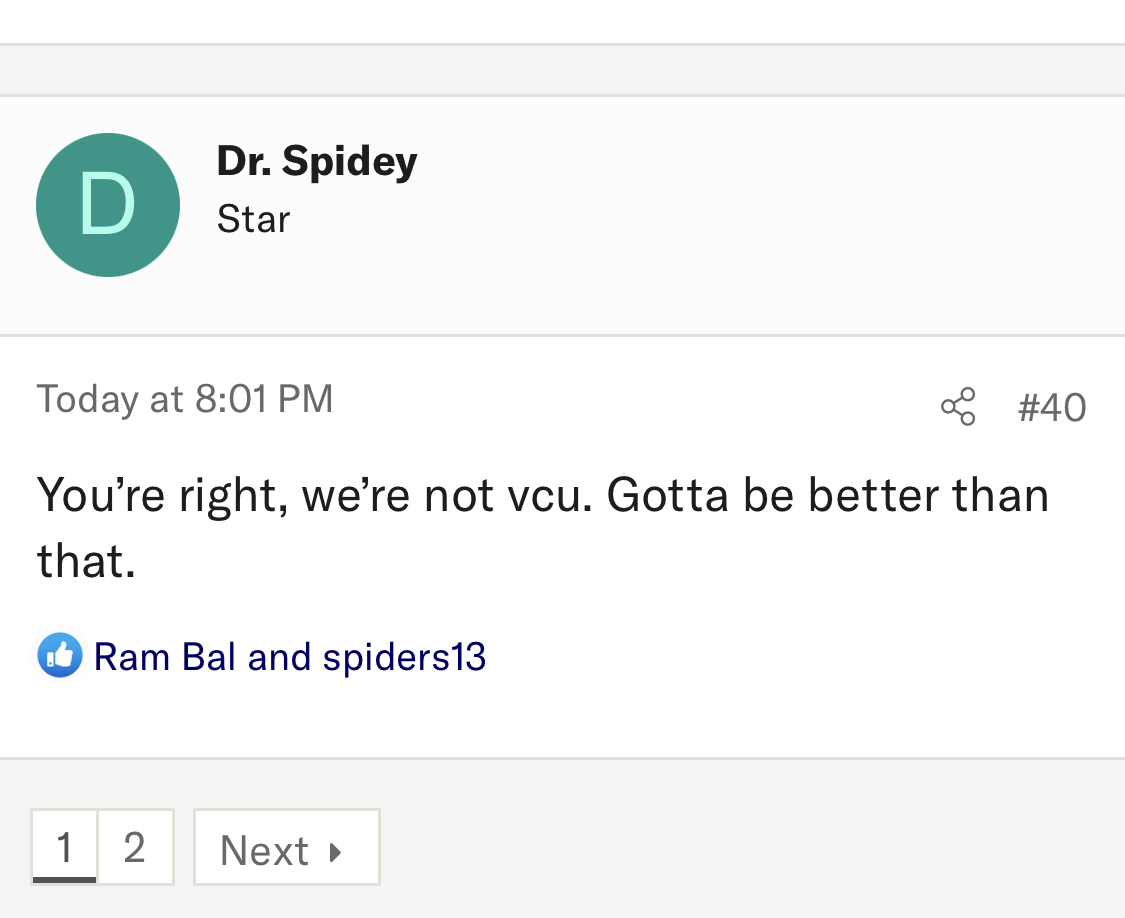The image size is (1125, 918).
Task: Open the #40 post permalink
Action: click(x=1052, y=408)
